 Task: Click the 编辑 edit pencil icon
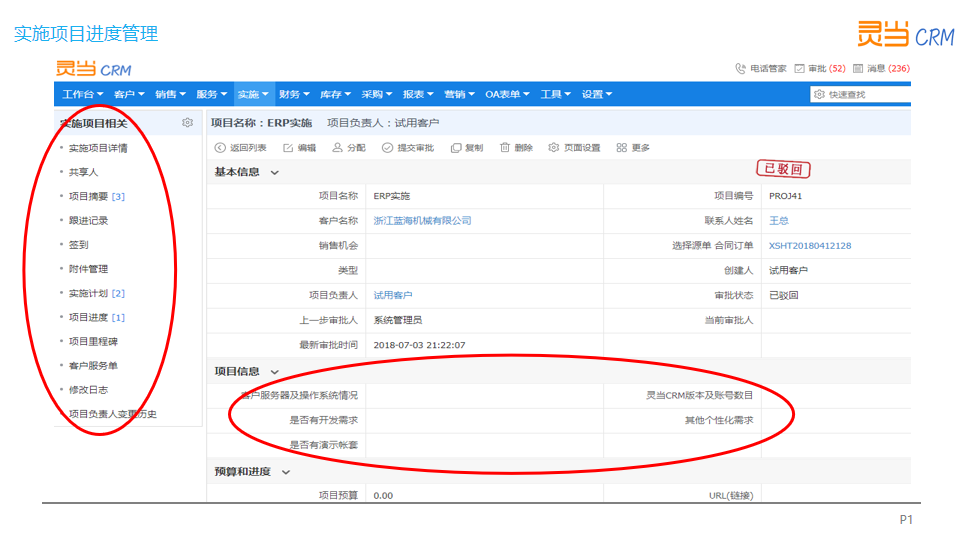(x=288, y=147)
